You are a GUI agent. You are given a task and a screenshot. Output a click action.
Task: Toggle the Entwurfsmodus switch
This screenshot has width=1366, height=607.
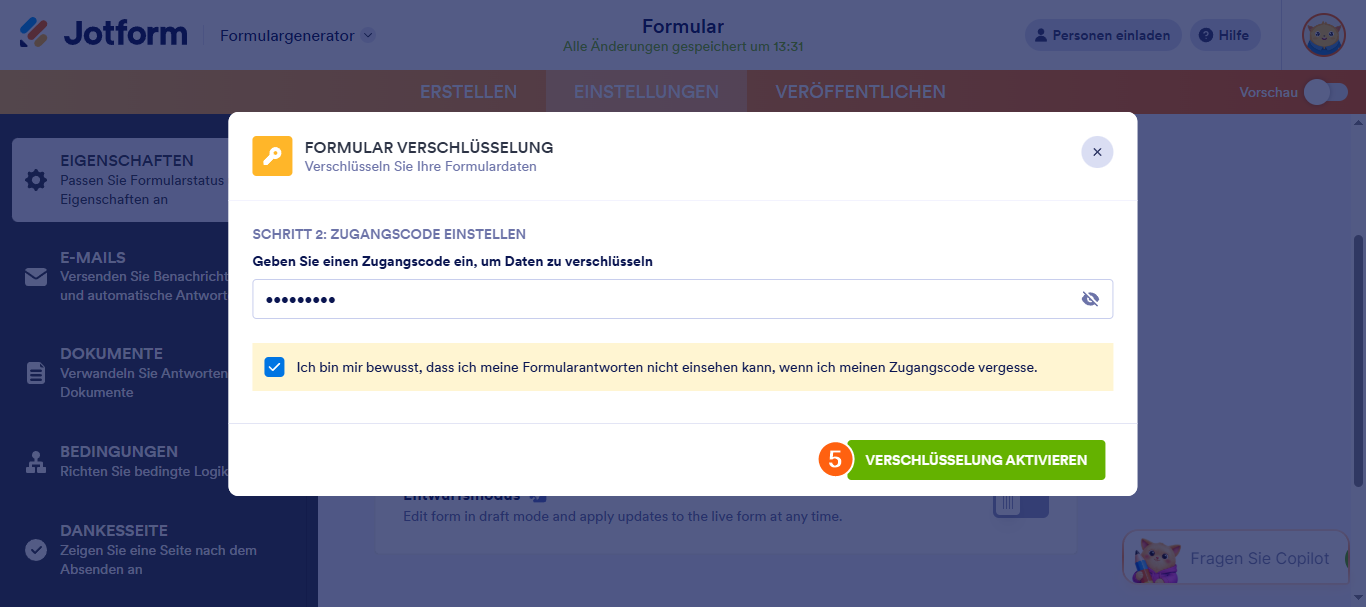(x=1021, y=505)
